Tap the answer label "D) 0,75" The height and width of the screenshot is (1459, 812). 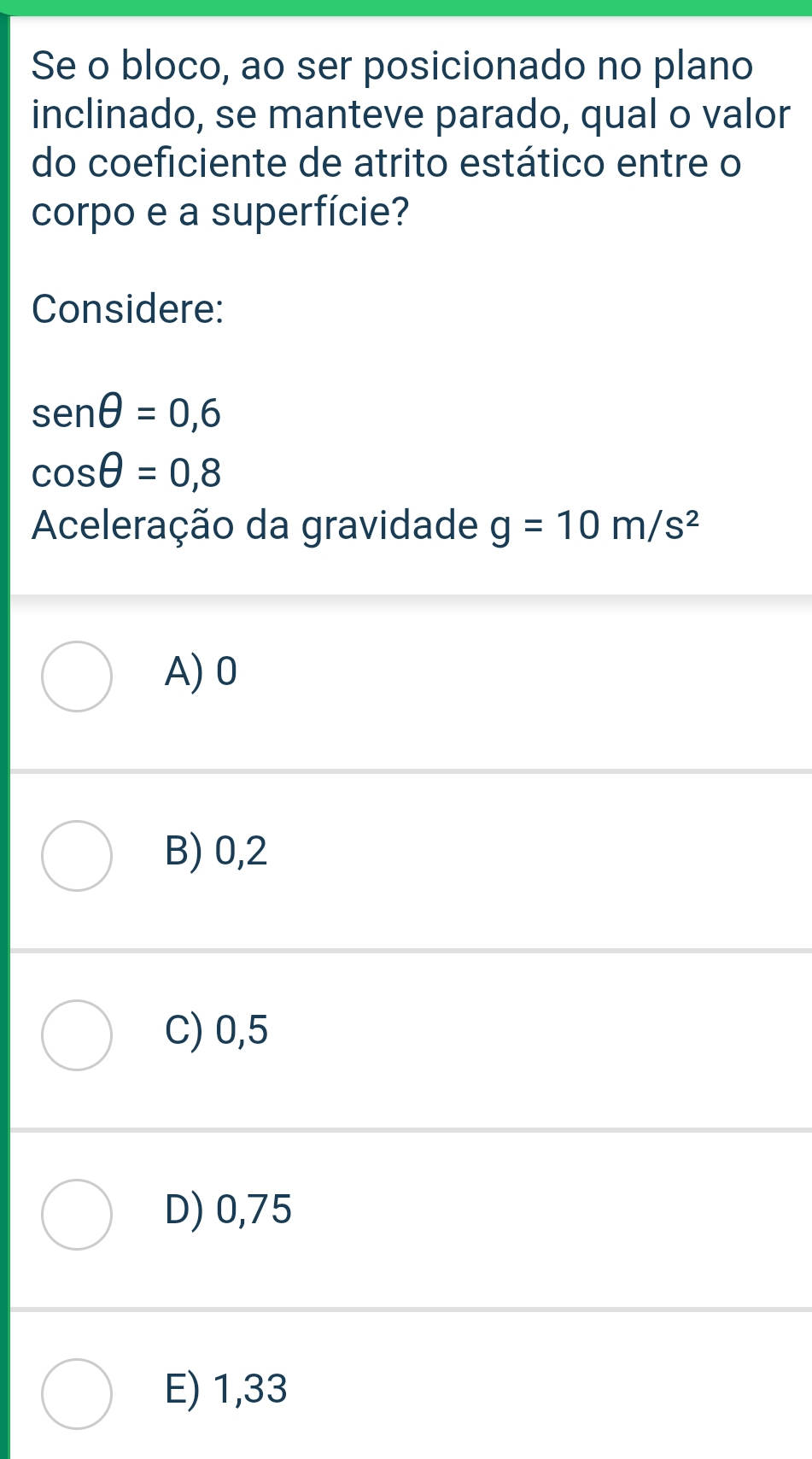[x=229, y=1210]
